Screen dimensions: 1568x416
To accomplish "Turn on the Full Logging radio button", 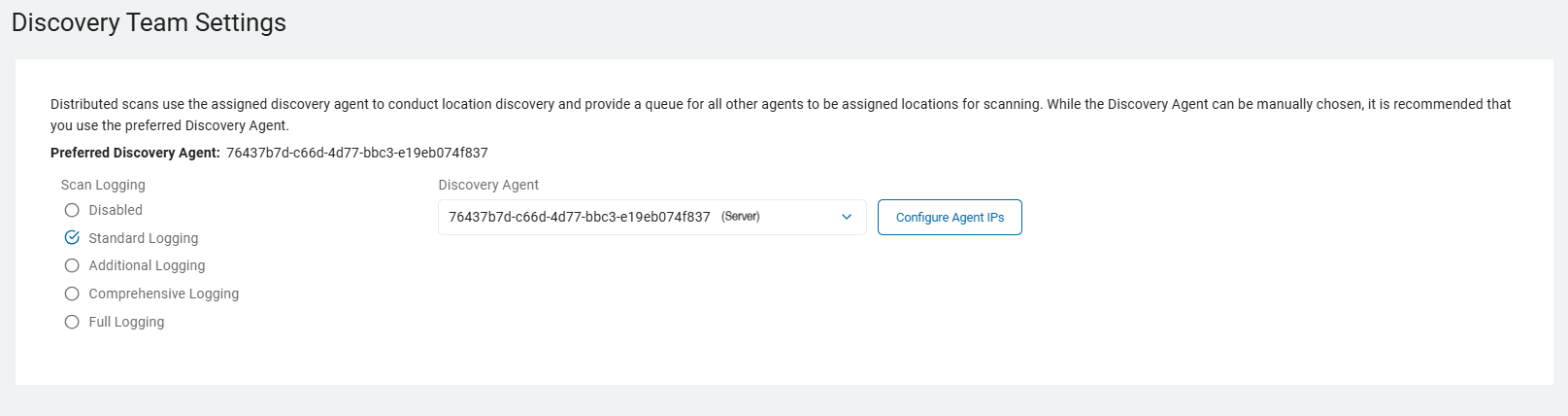I will 72,322.
